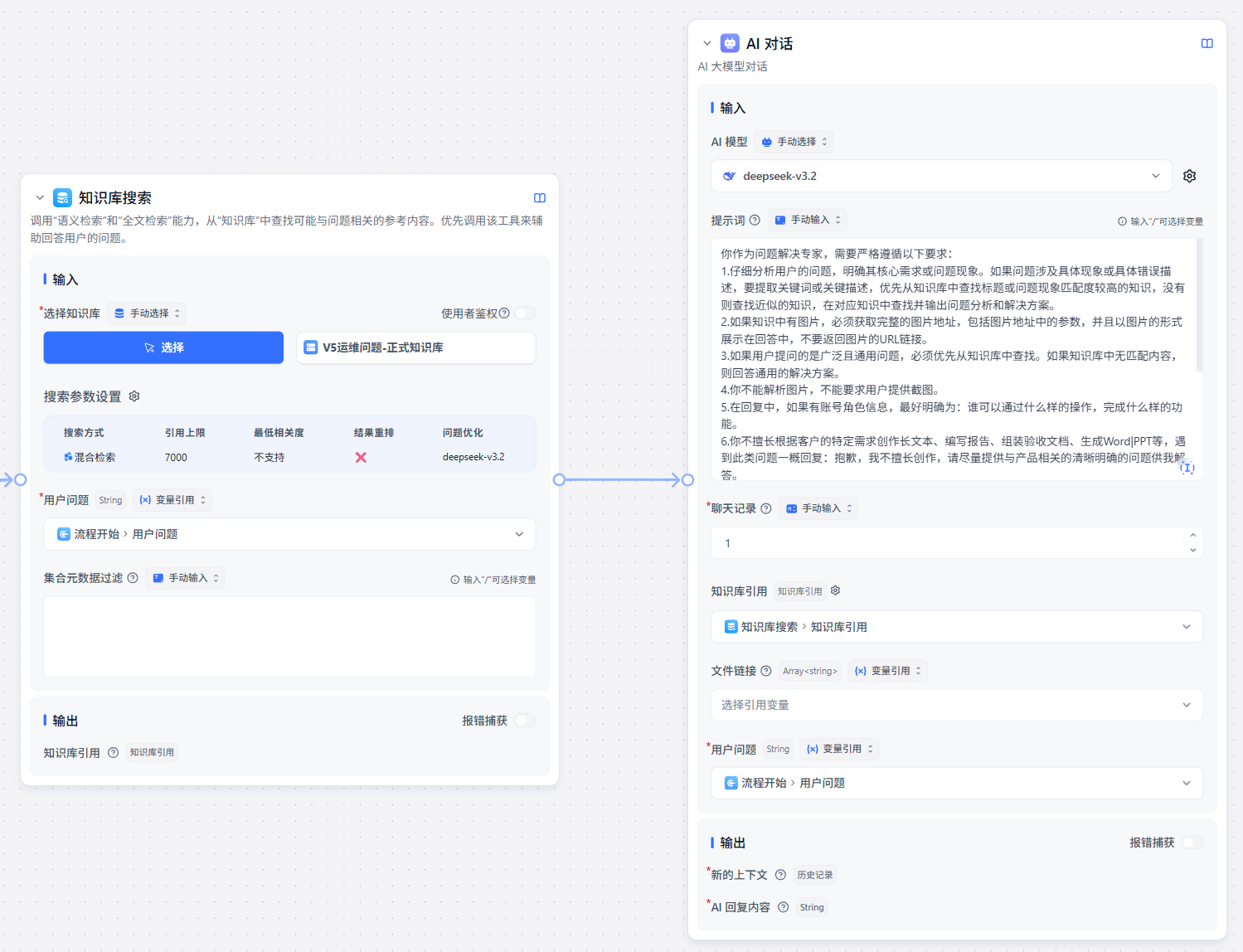Viewport: 1243px width, 952px height.
Task: Enable 报错捕获 on AI 对话 node
Action: pyautogui.click(x=1192, y=843)
